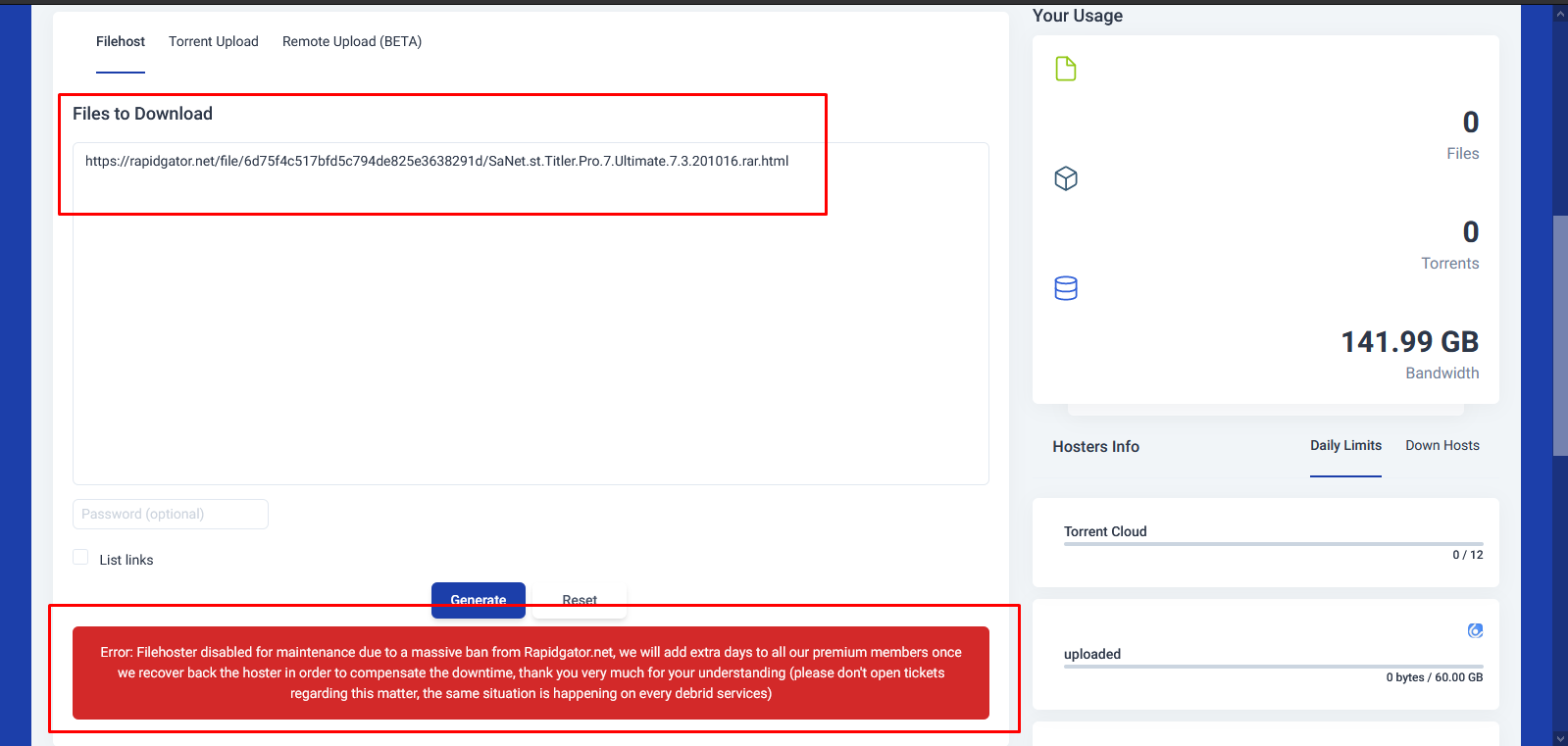
Task: Click the Torrent Cloud label
Action: (x=1105, y=531)
